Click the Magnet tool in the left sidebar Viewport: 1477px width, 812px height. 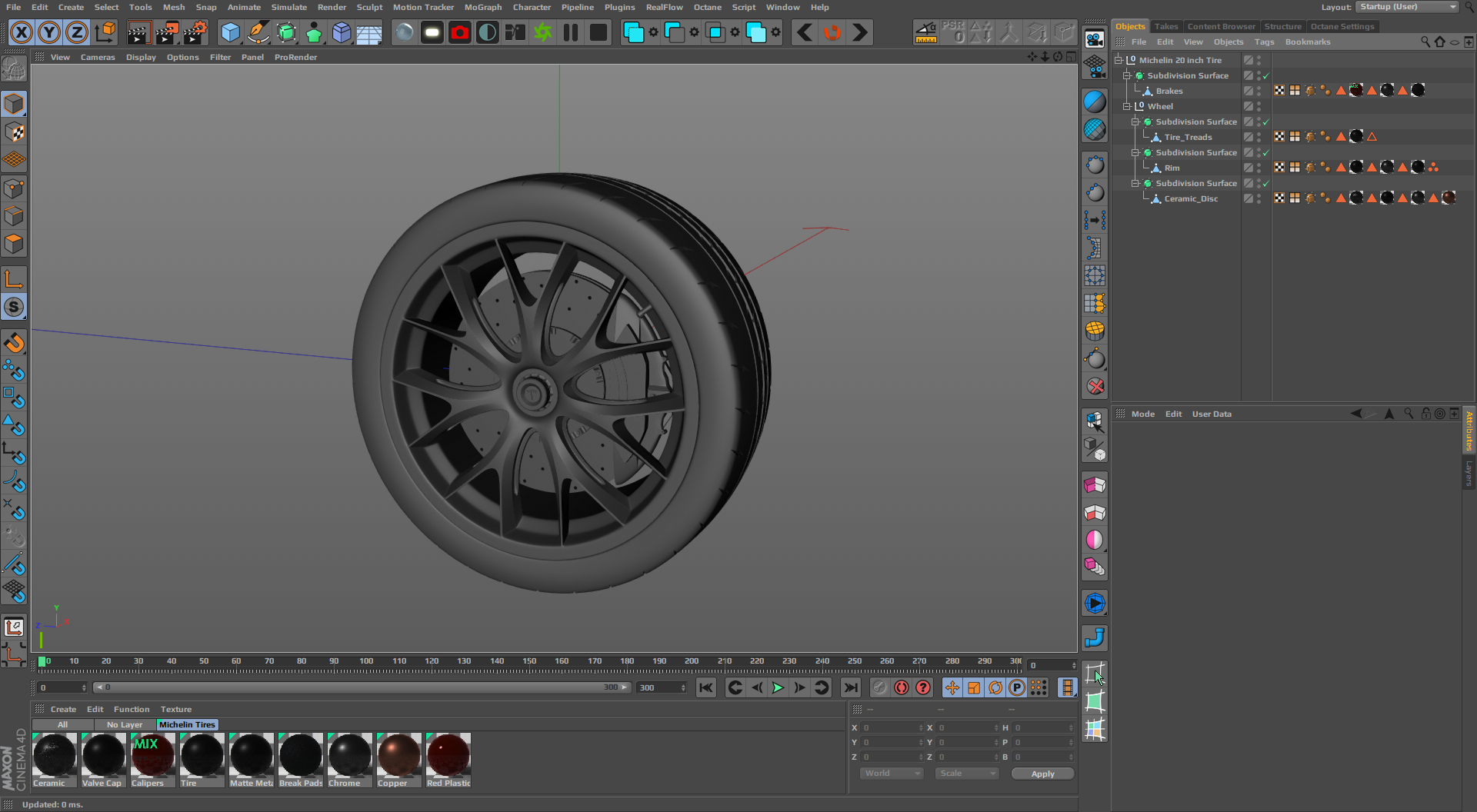14,343
